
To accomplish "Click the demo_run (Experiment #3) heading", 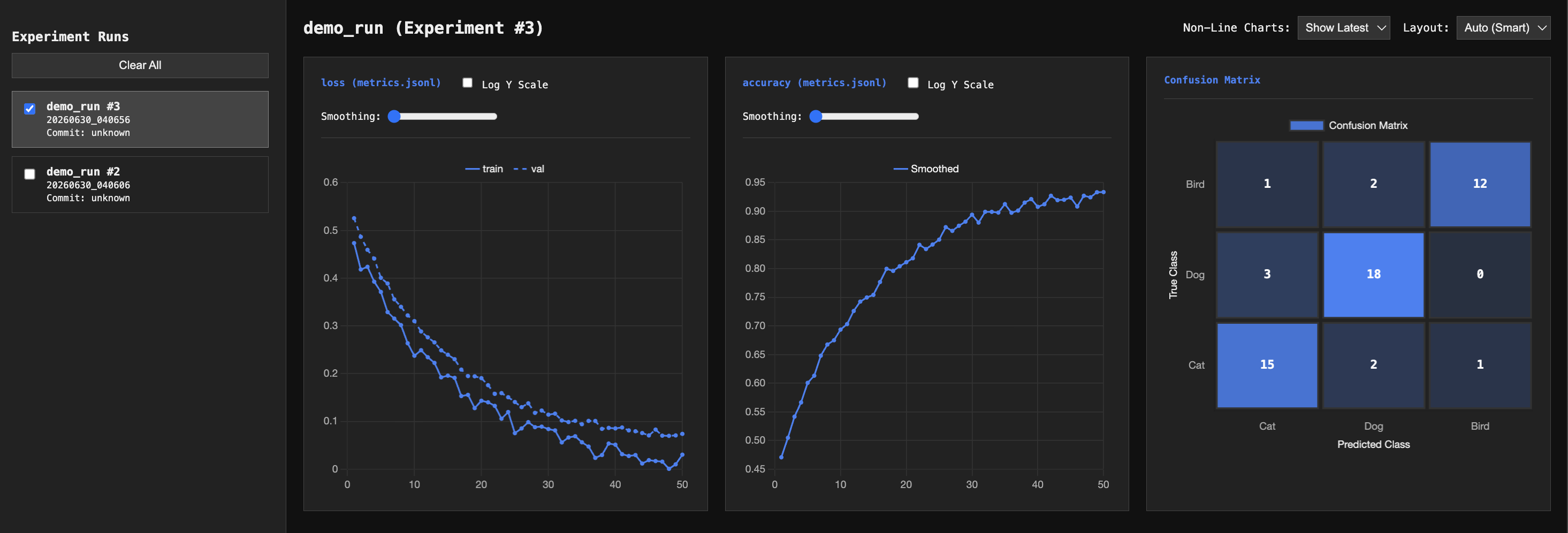I will [x=423, y=28].
